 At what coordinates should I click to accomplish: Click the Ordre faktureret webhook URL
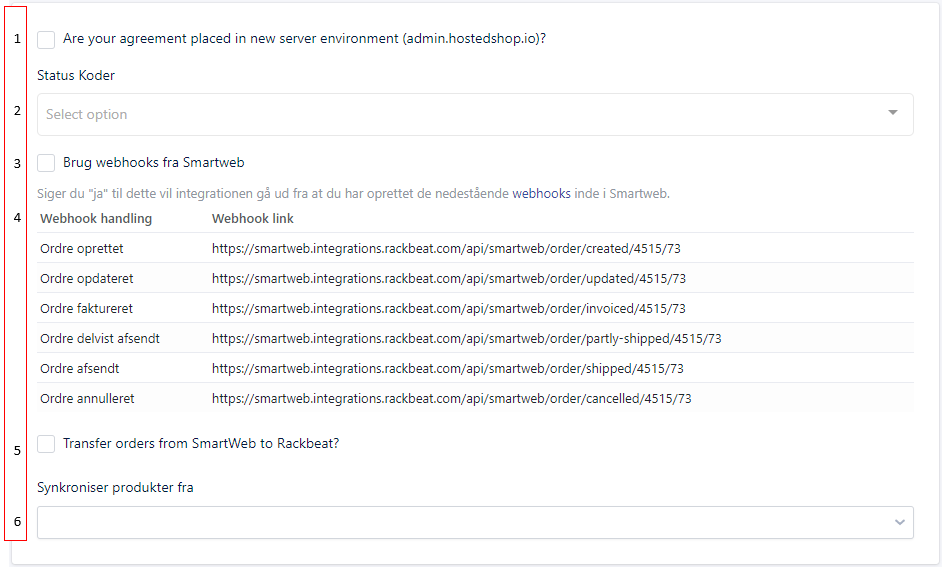449,309
